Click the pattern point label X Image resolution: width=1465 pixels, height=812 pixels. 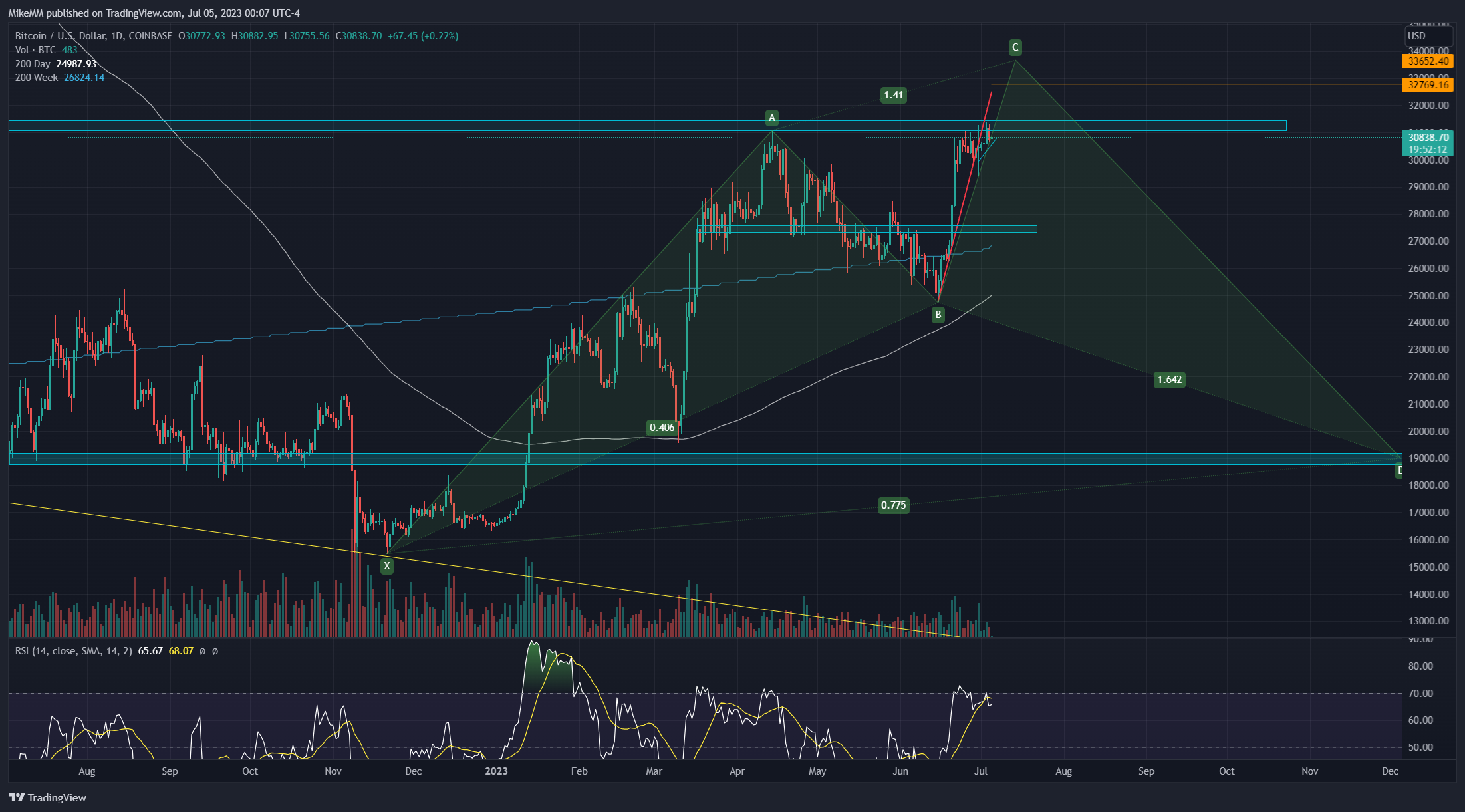386,566
